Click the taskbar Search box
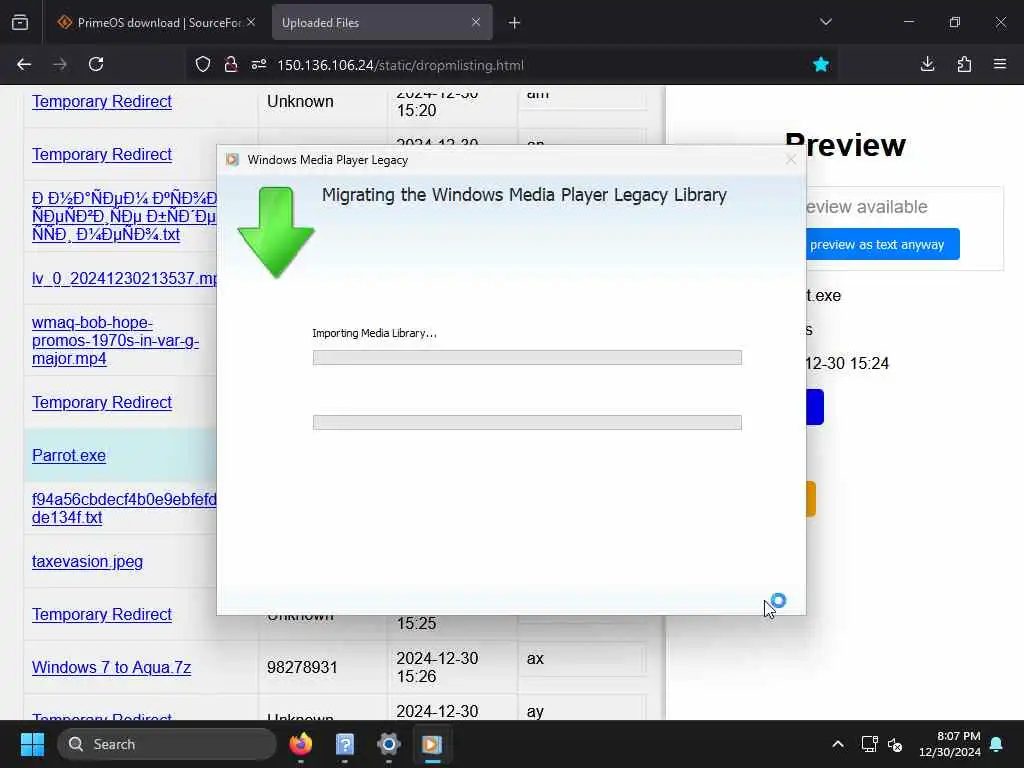 [x=167, y=744]
